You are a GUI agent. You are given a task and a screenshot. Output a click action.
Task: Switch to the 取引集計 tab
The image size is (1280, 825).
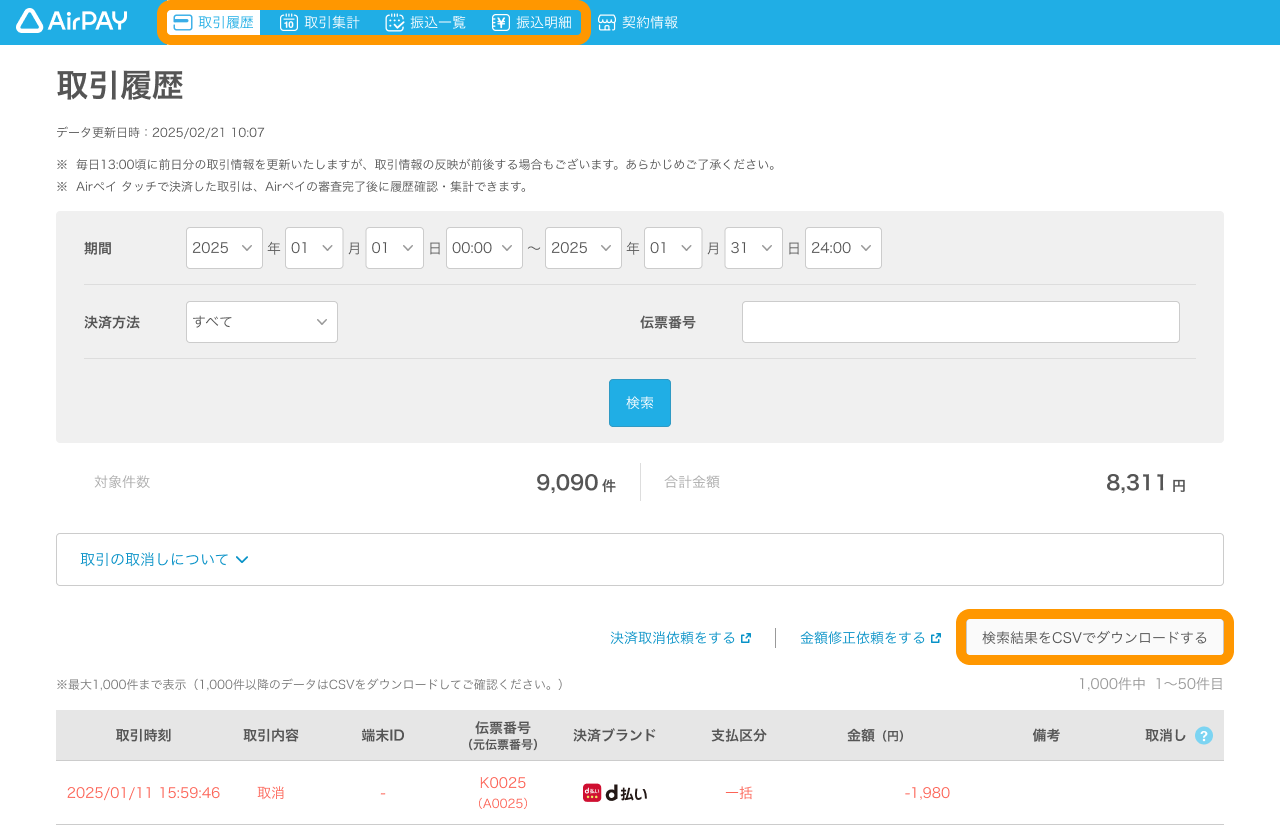319,22
